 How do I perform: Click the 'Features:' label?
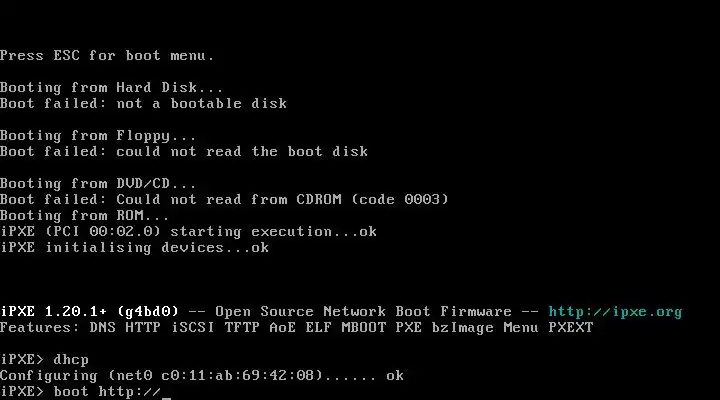click(x=40, y=328)
